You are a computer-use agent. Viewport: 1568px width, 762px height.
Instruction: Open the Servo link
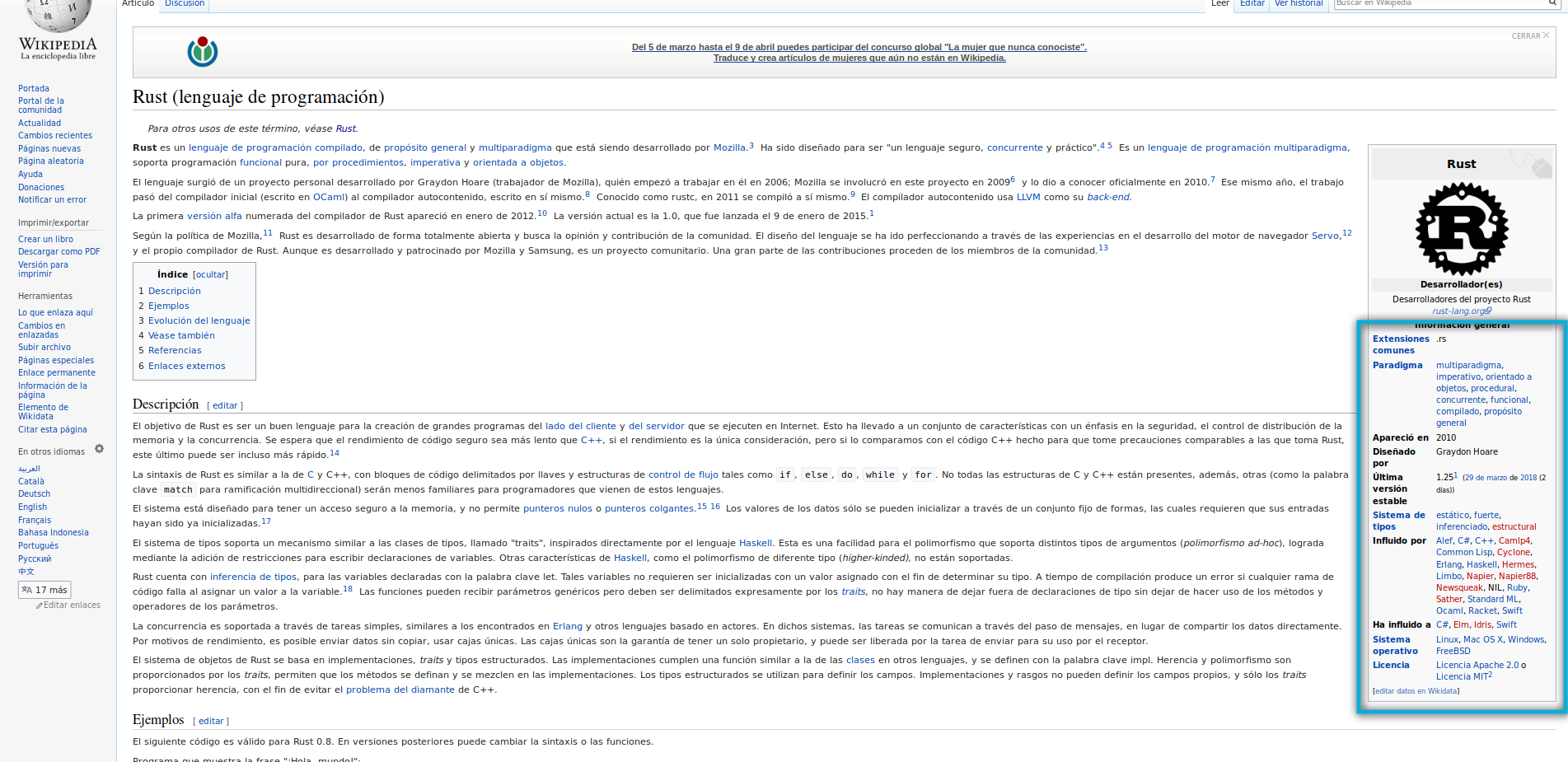coord(1325,236)
